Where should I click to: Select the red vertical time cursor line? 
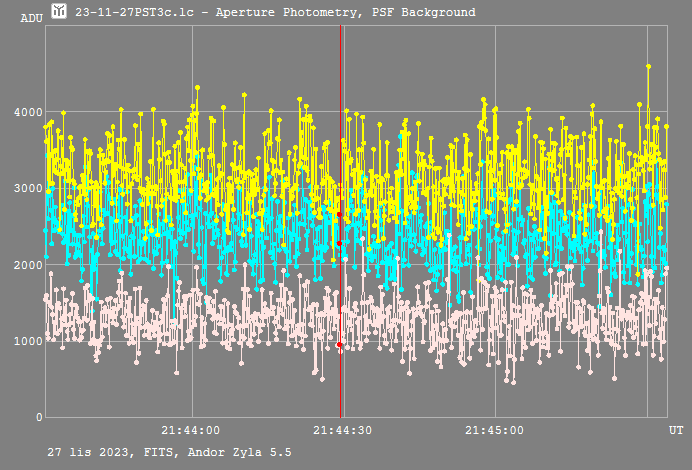[x=340, y=221]
